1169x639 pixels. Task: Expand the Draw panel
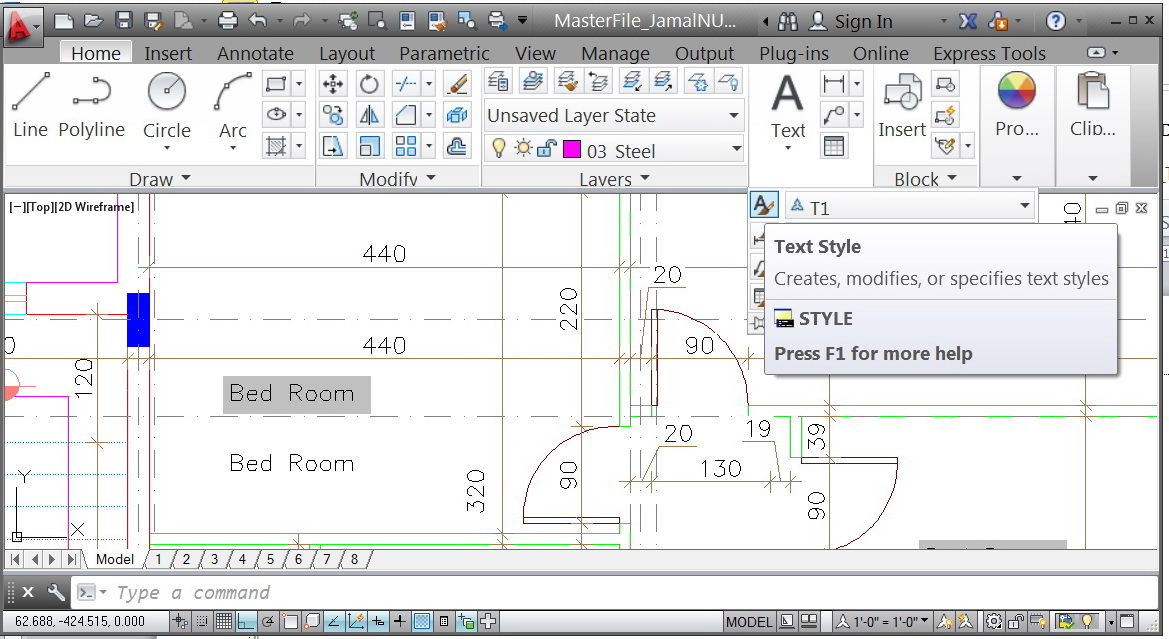(160, 179)
